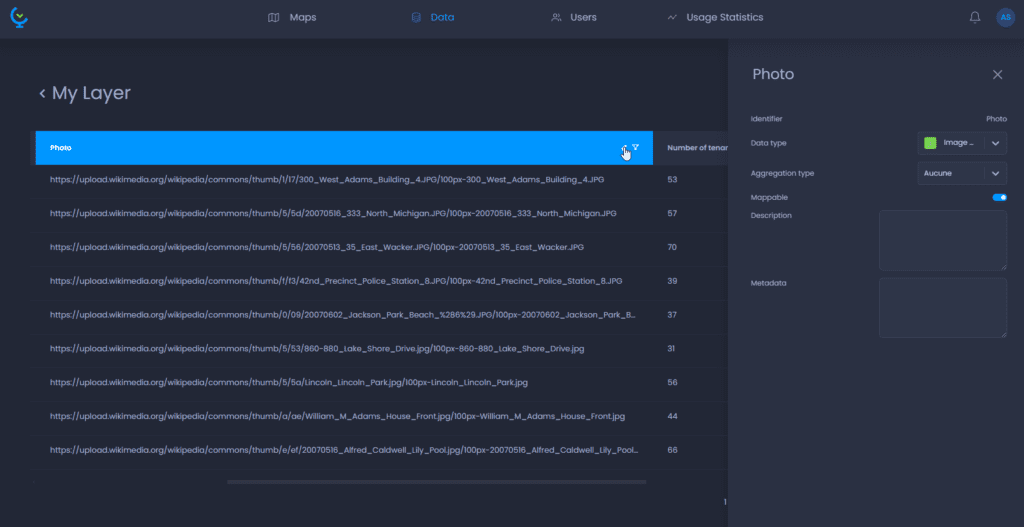Open the Maps section
1024x527 pixels.
(x=292, y=18)
